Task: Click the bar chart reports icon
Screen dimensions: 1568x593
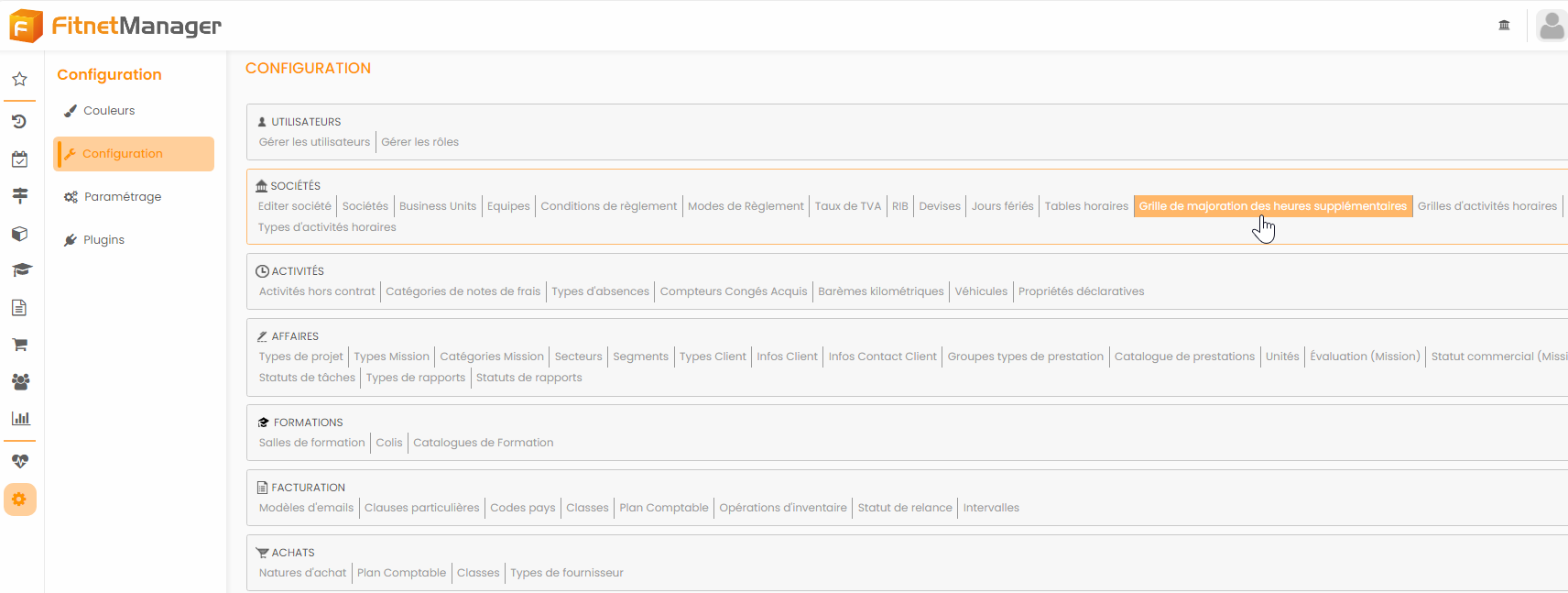Action: point(20,418)
